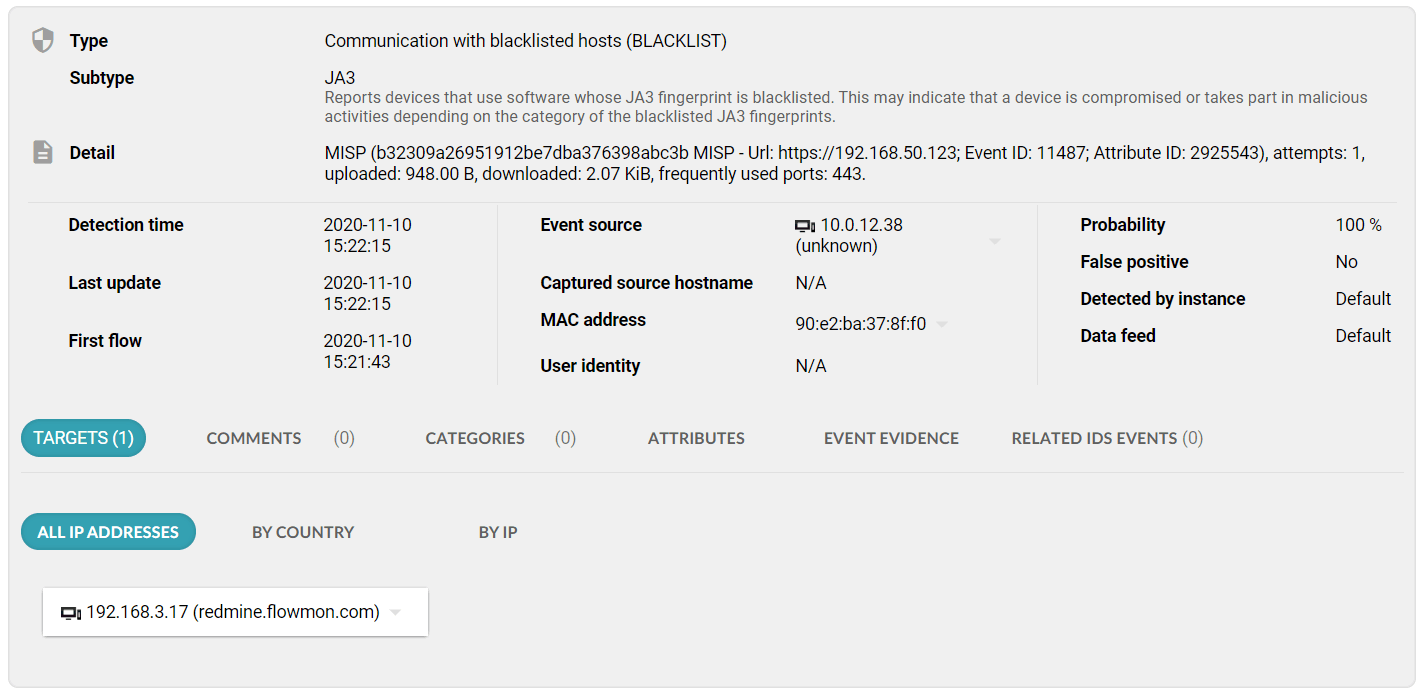Click the device icon next to 10.0.12.38

pos(805,226)
